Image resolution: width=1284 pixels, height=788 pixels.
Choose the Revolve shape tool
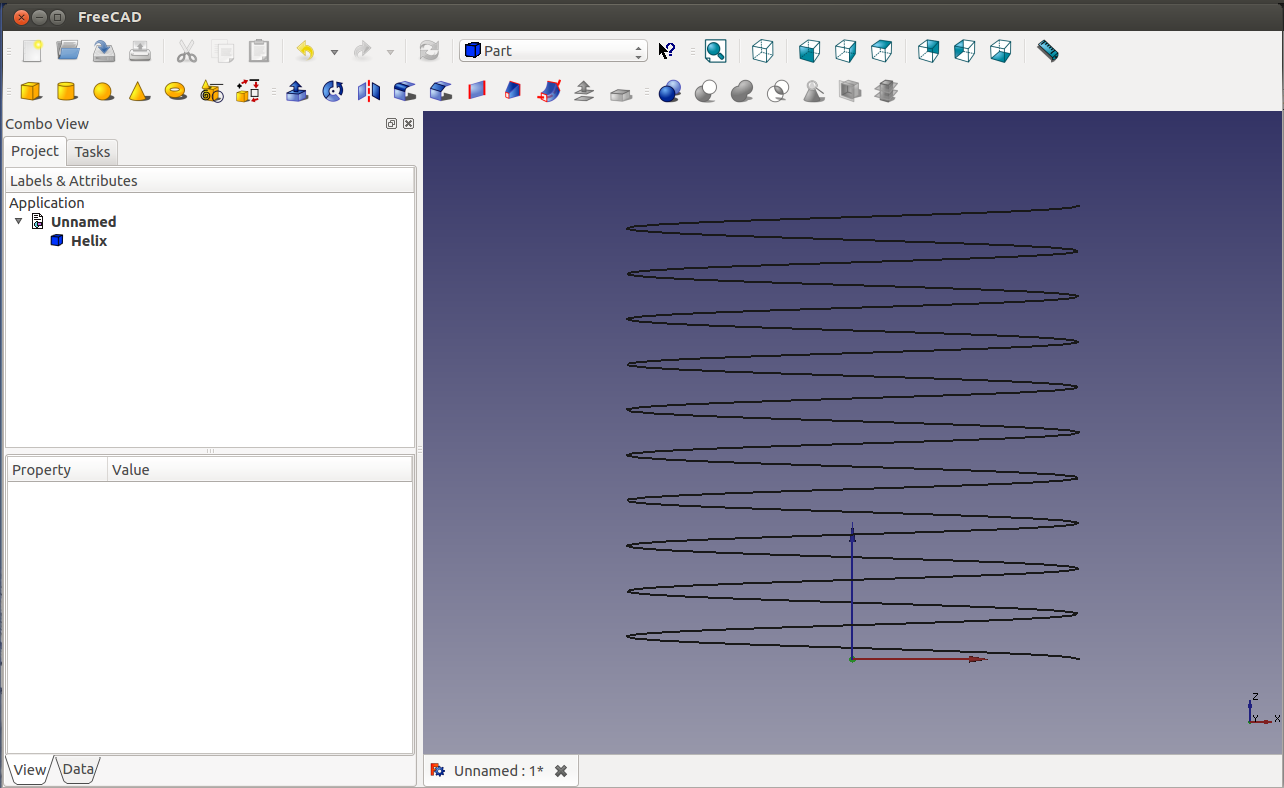tap(333, 92)
